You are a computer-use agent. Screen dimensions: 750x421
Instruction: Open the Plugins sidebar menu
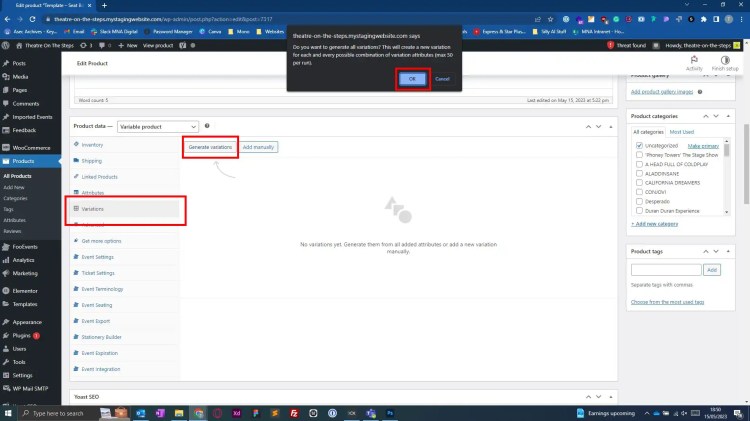[22, 335]
